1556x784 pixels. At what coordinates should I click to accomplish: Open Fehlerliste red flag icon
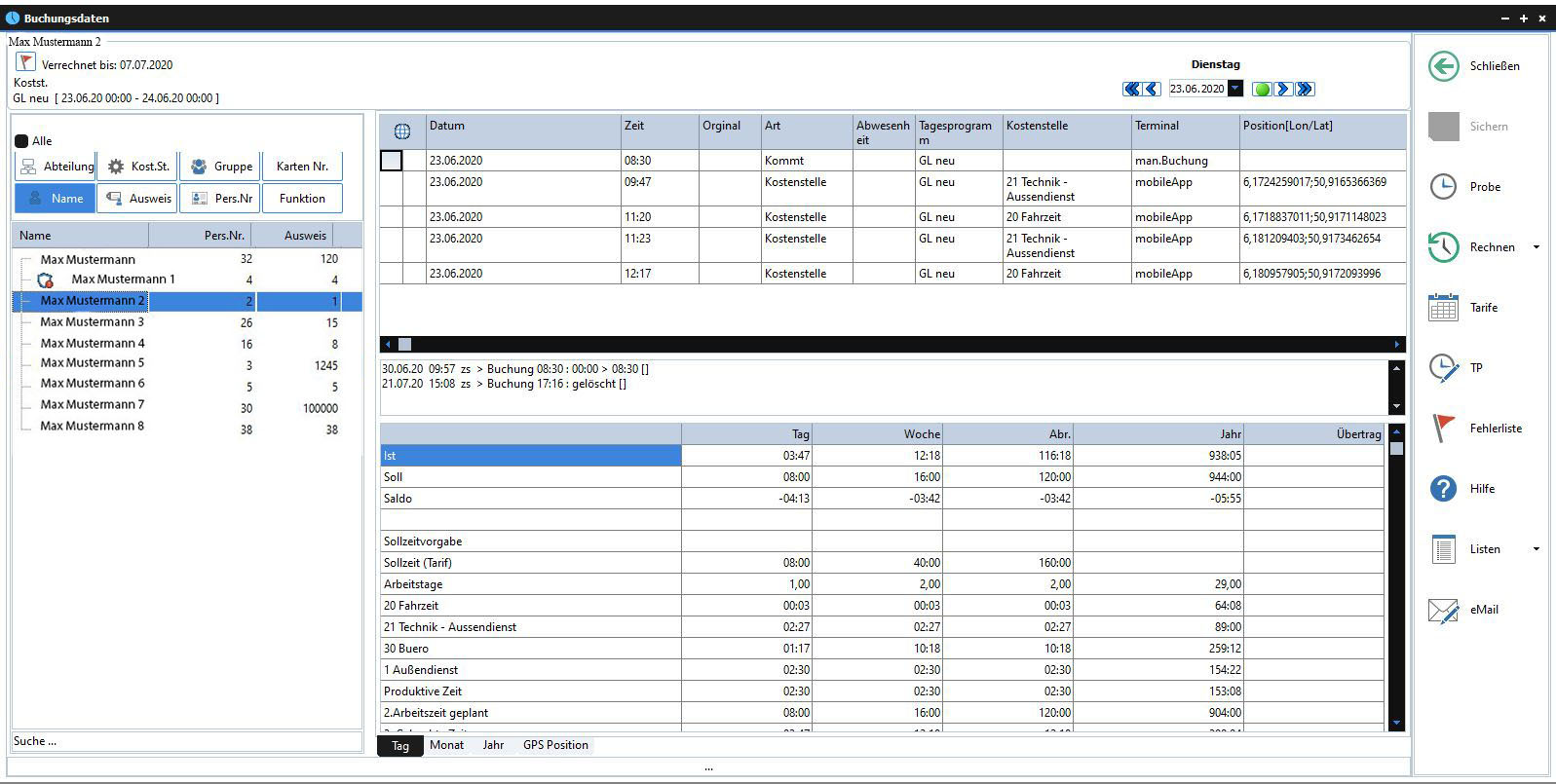(x=1443, y=429)
